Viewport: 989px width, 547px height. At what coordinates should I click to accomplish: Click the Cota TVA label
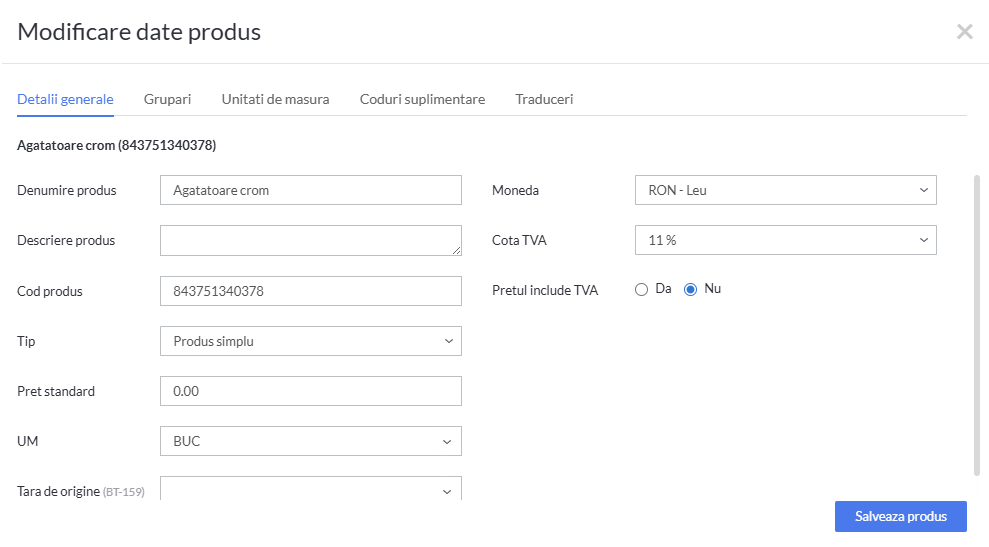tap(519, 240)
